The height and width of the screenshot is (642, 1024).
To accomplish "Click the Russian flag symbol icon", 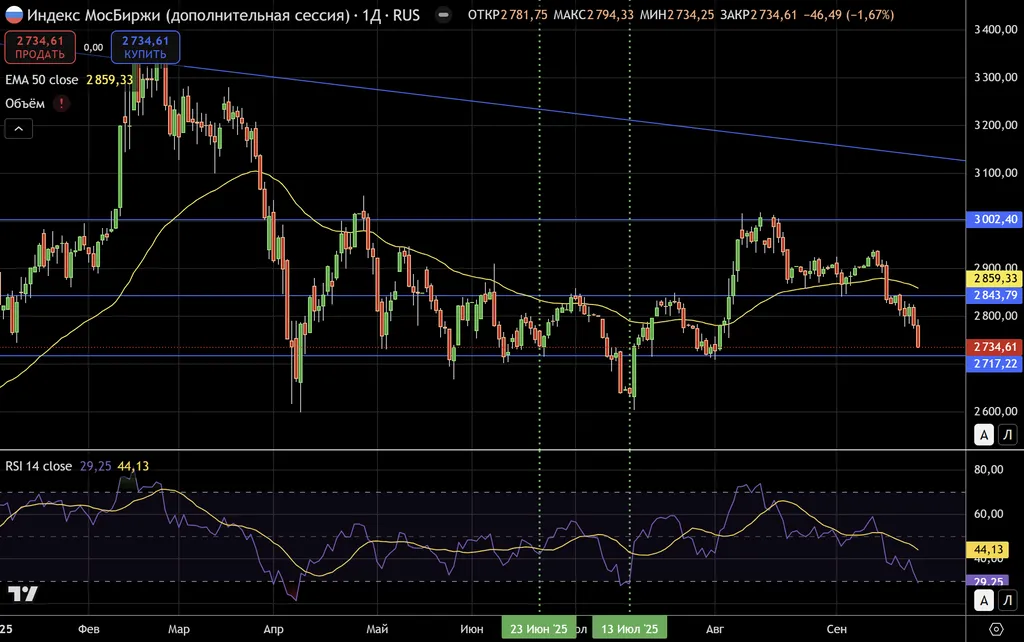I will (x=14, y=15).
